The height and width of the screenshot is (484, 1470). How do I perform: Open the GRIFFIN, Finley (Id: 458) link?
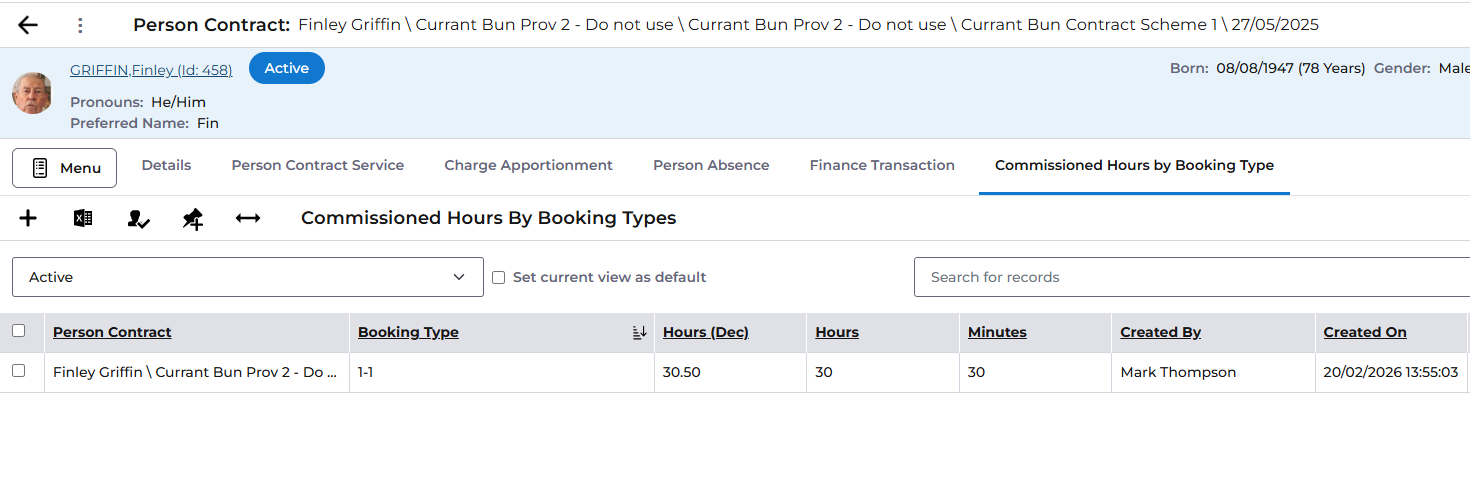151,70
